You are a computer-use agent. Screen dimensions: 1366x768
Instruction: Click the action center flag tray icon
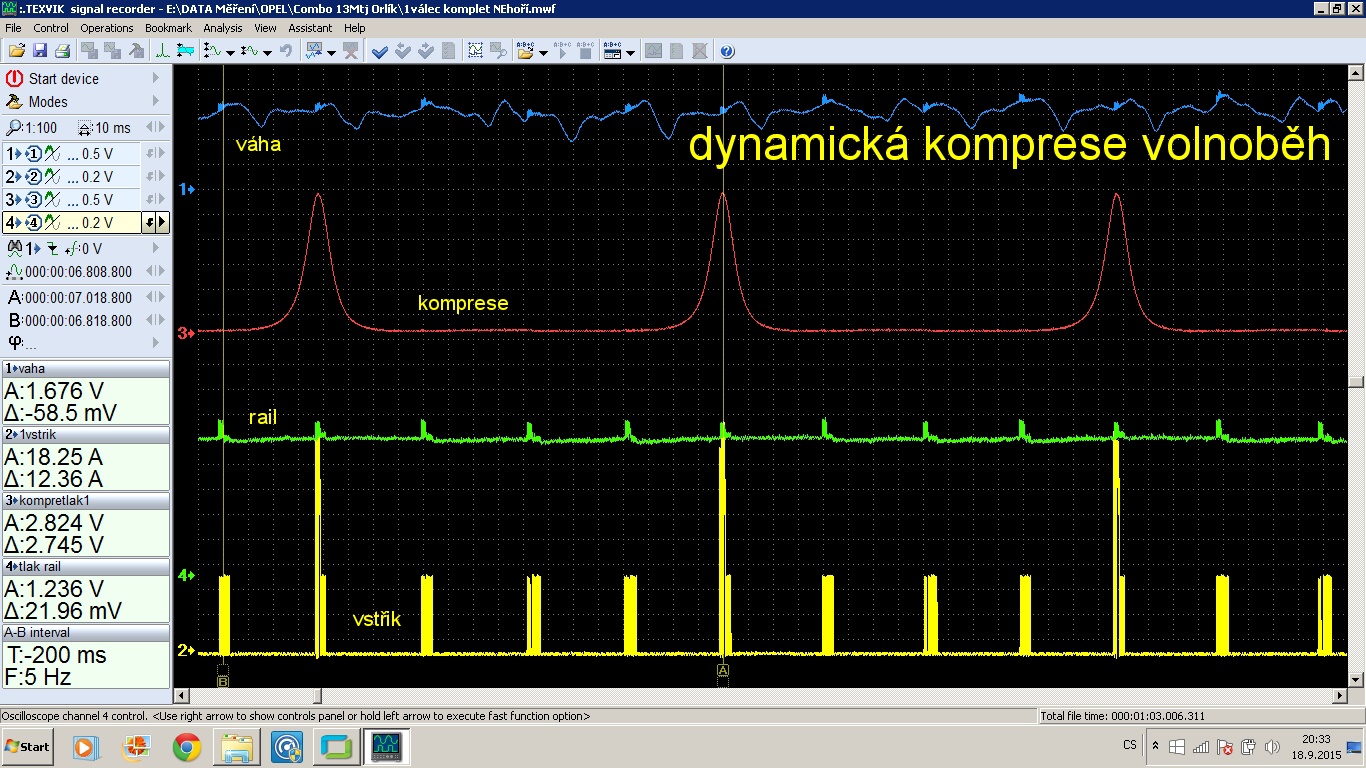point(1225,746)
